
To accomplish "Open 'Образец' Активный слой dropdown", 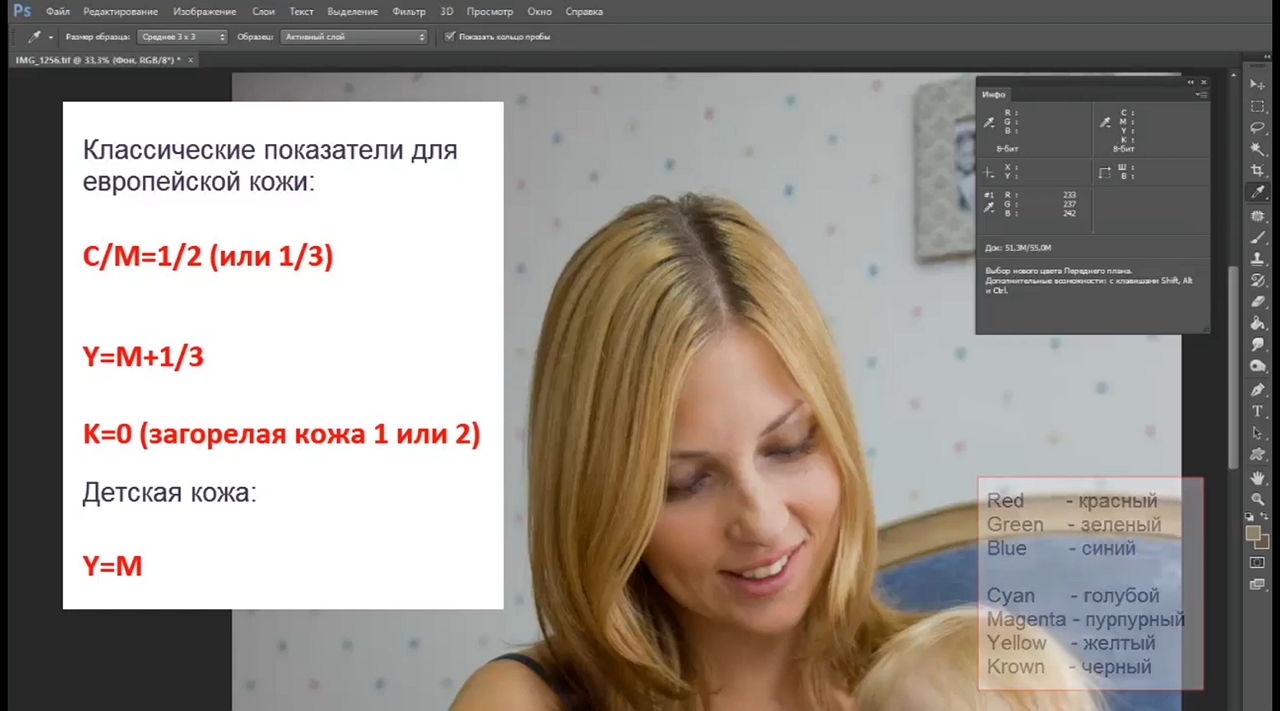I will (x=354, y=37).
